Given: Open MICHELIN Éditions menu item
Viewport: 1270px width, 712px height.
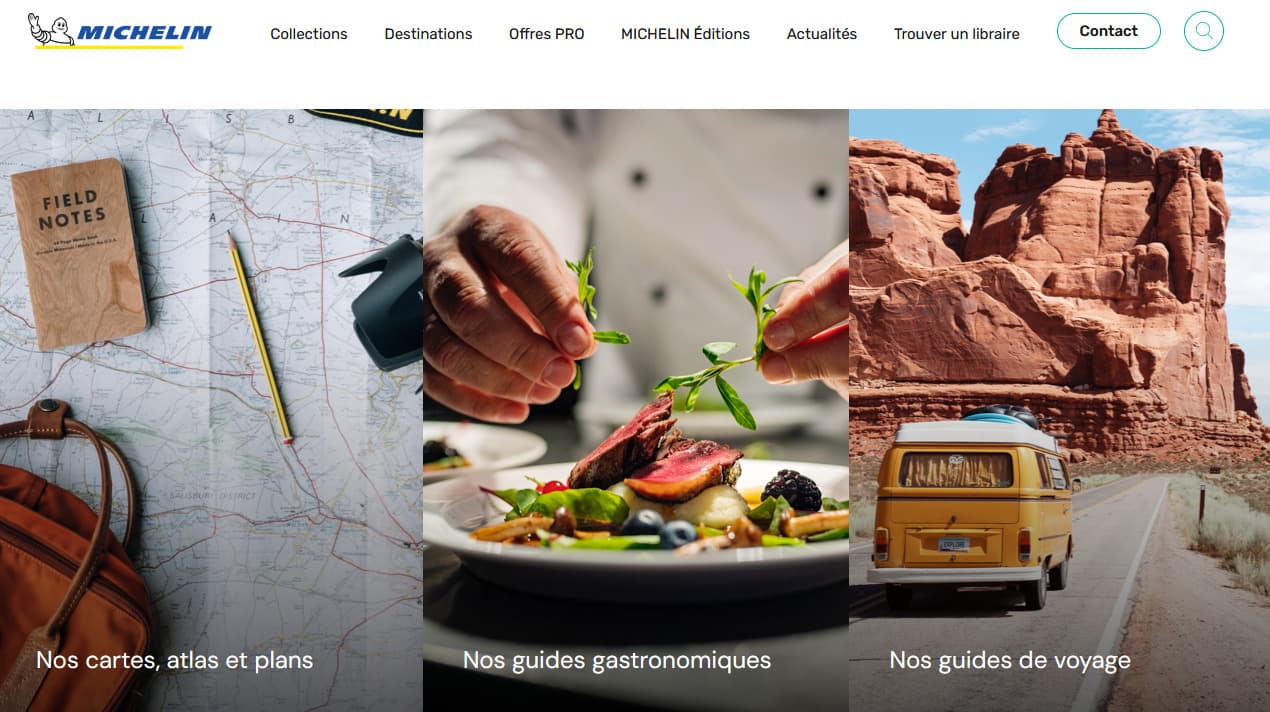Looking at the screenshot, I should [685, 34].
